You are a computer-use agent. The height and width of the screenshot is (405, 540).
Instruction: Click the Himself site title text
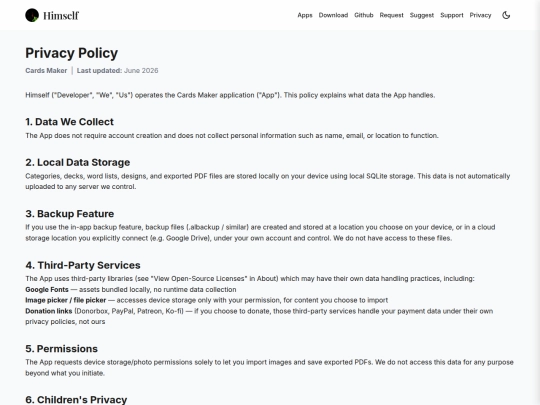click(61, 15)
